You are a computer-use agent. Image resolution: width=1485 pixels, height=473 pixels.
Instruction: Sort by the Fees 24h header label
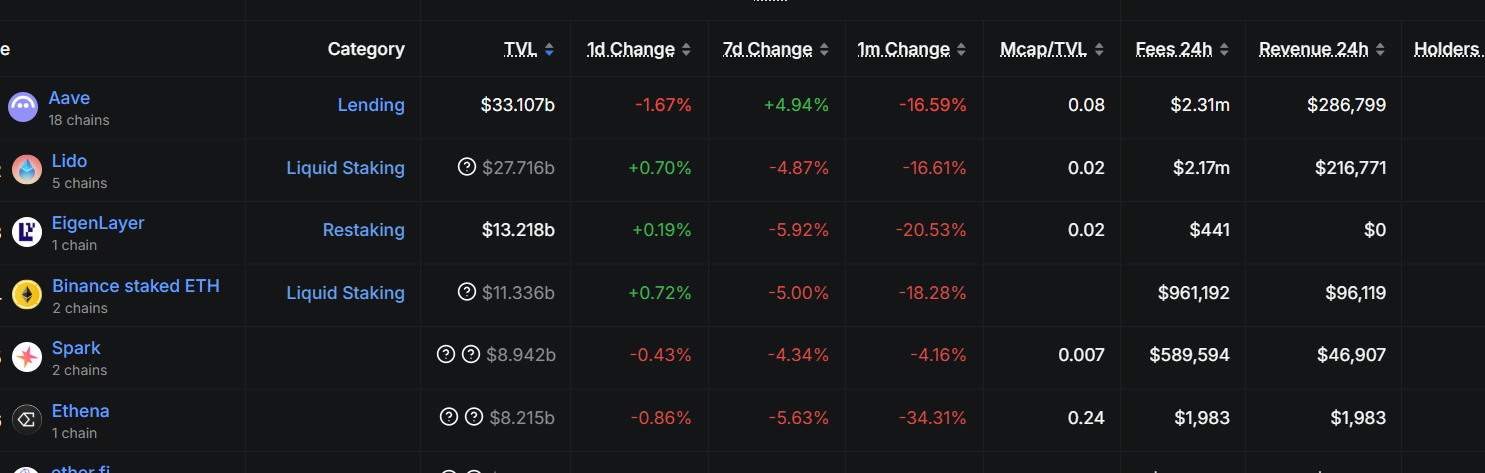point(1173,49)
